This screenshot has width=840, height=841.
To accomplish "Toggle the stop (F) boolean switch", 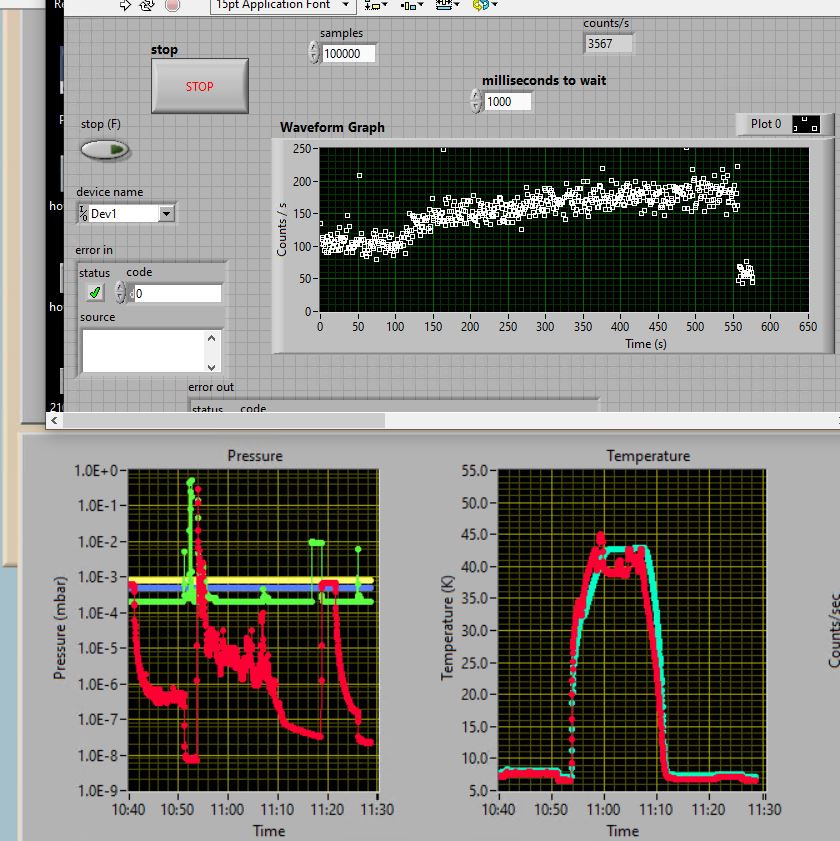I will point(105,149).
